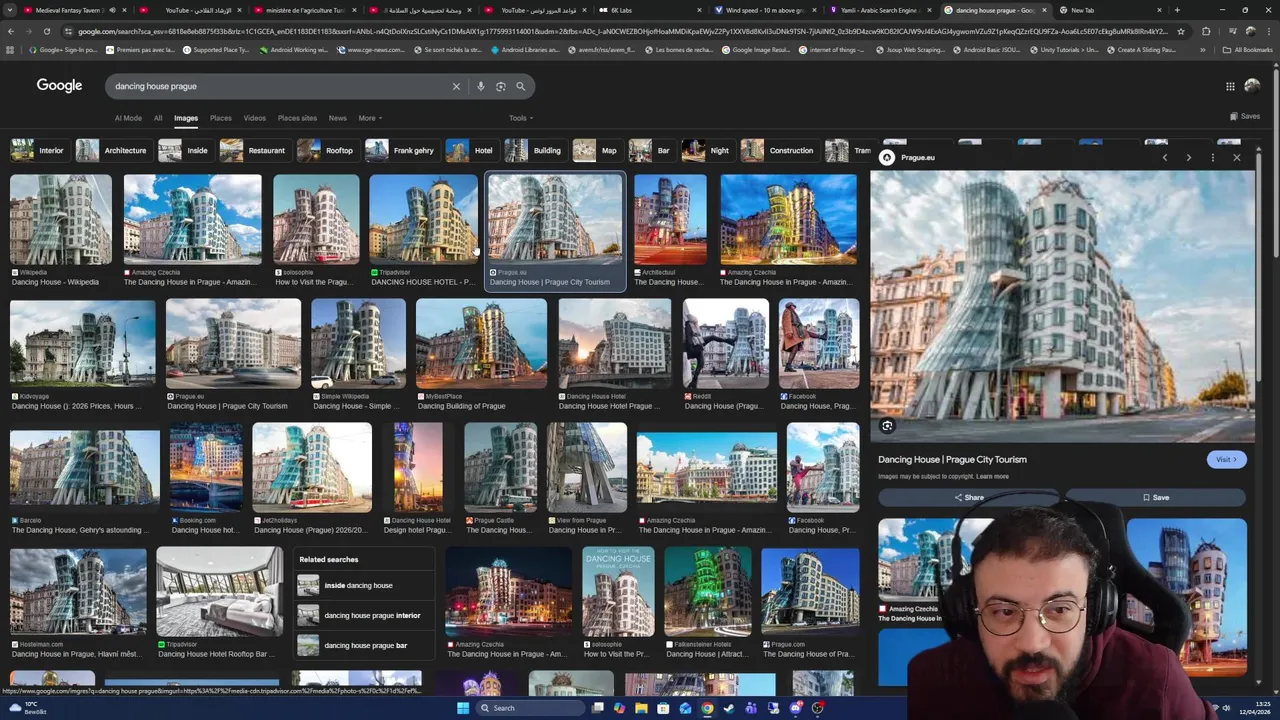Click the Share button in preview panel

click(968, 497)
